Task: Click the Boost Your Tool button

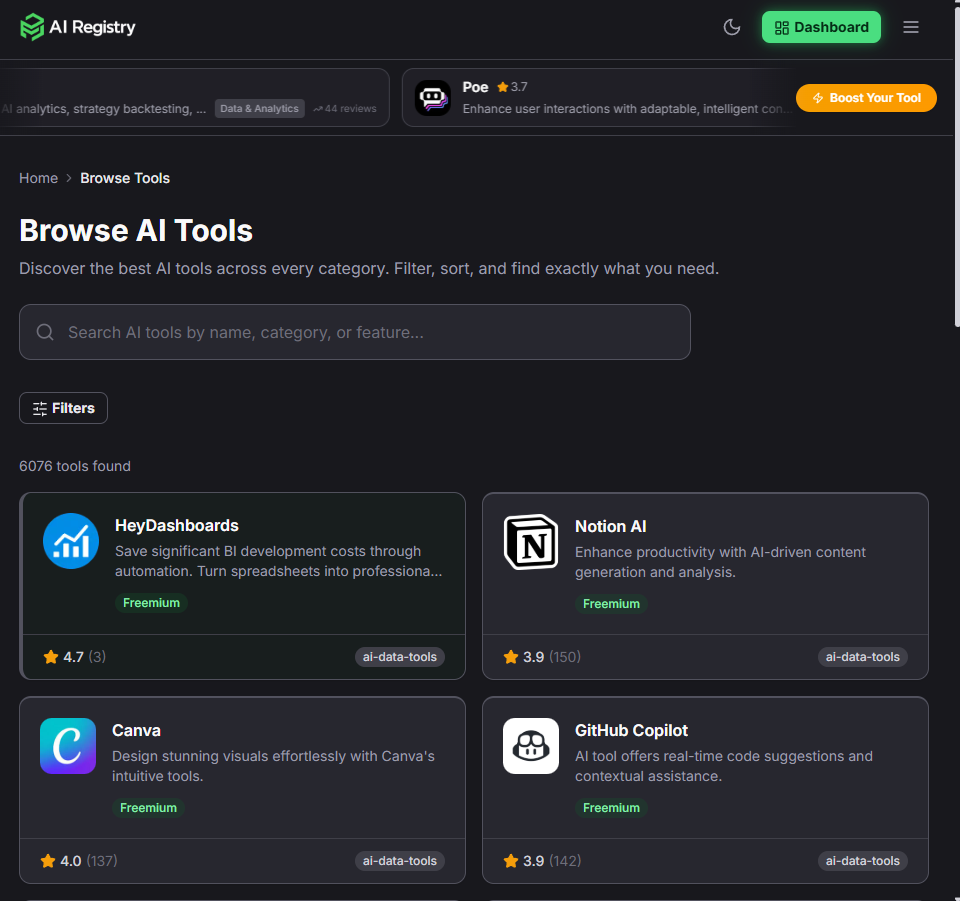Action: tap(866, 98)
